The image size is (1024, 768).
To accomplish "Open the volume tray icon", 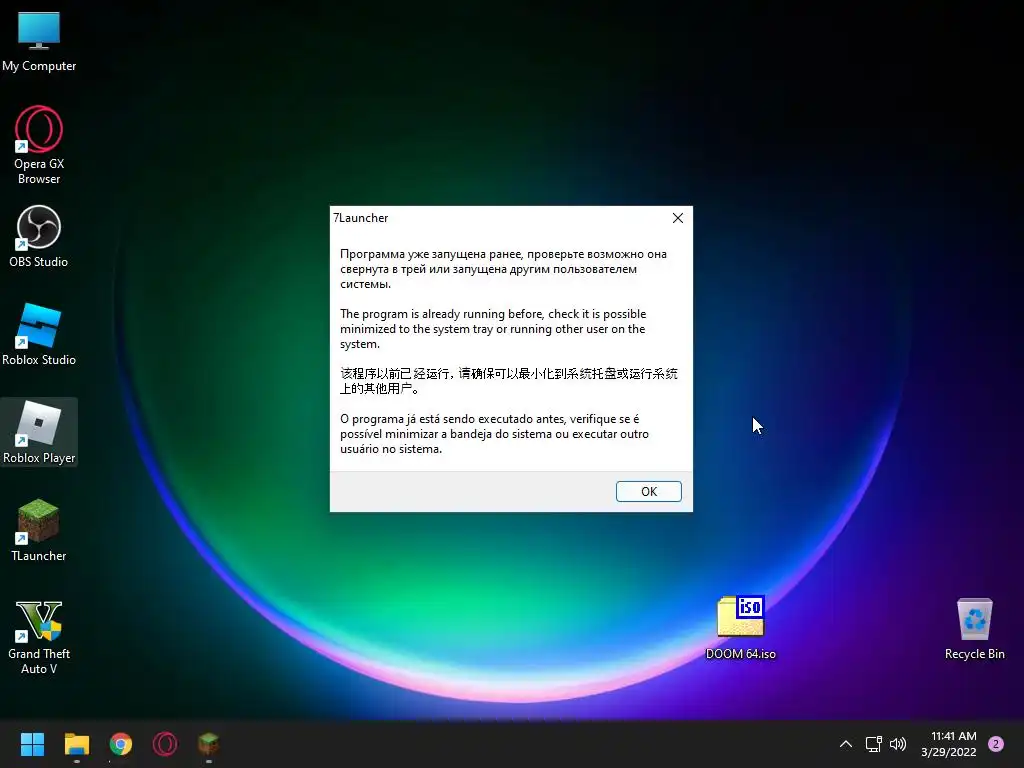I will pyautogui.click(x=898, y=744).
